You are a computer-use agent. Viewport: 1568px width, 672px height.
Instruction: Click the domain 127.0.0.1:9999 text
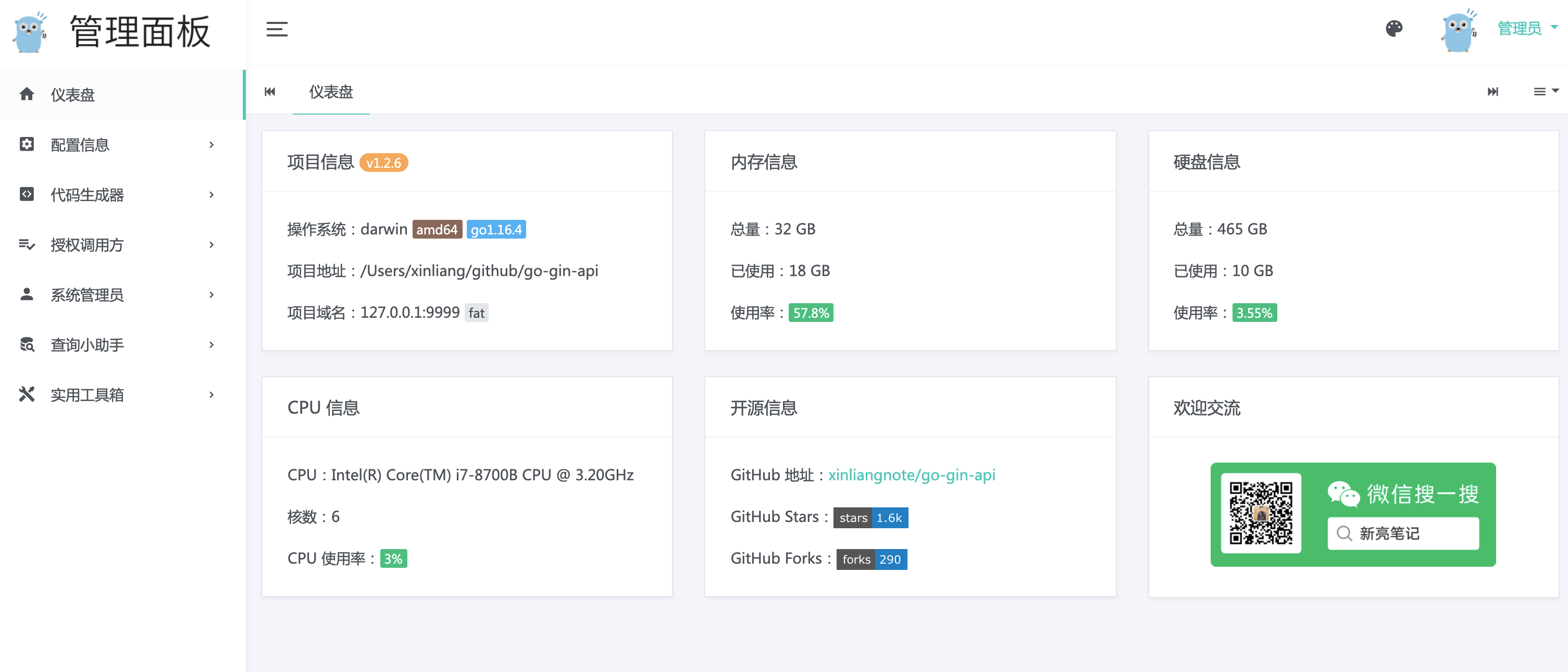409,312
